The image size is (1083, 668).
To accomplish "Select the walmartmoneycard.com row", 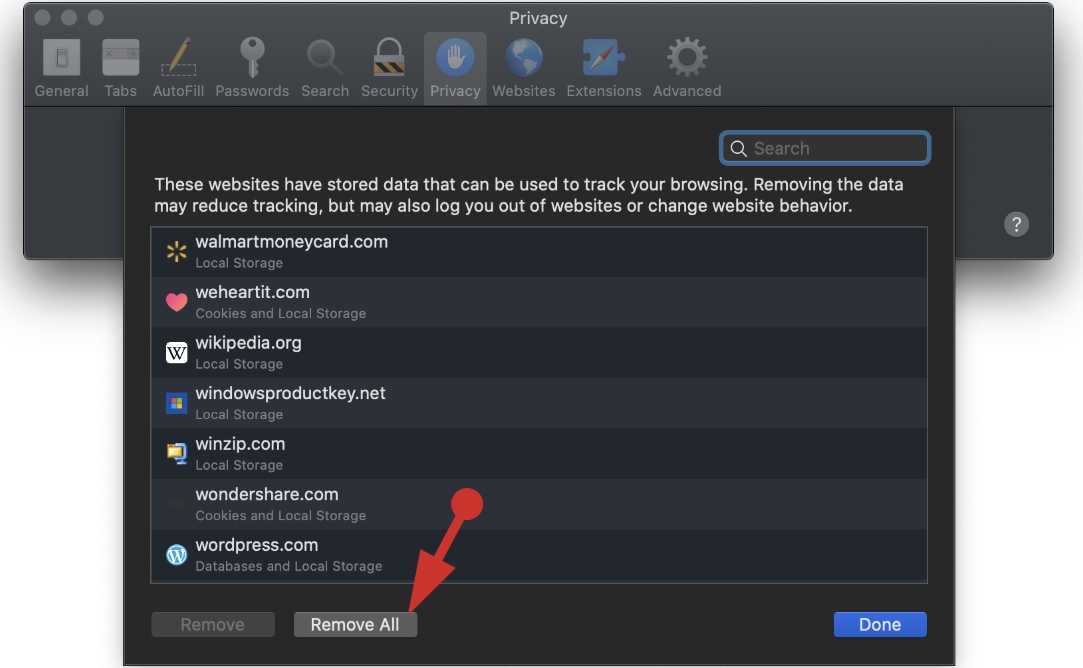I will coord(539,252).
